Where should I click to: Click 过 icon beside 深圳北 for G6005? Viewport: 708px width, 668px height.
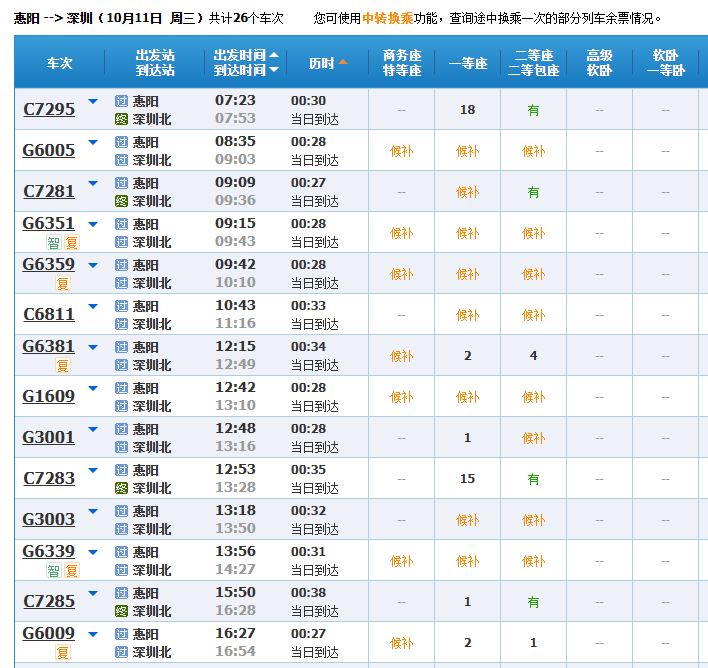(121, 160)
